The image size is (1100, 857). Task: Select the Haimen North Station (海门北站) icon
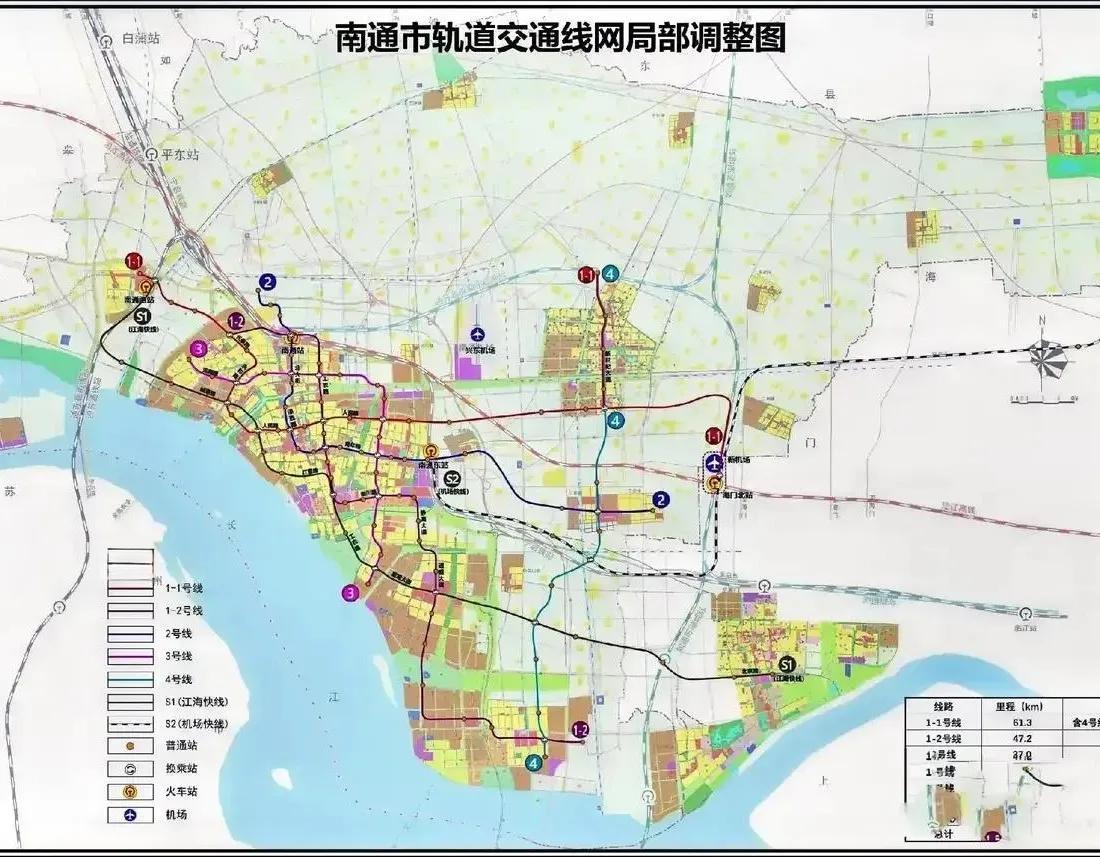coord(714,484)
